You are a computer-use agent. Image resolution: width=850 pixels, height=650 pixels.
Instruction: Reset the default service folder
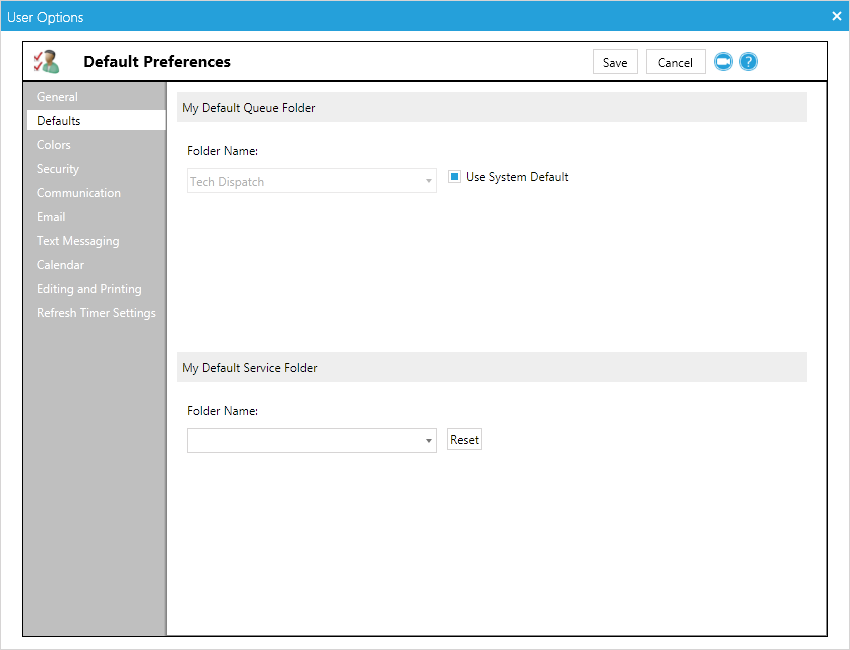point(464,440)
